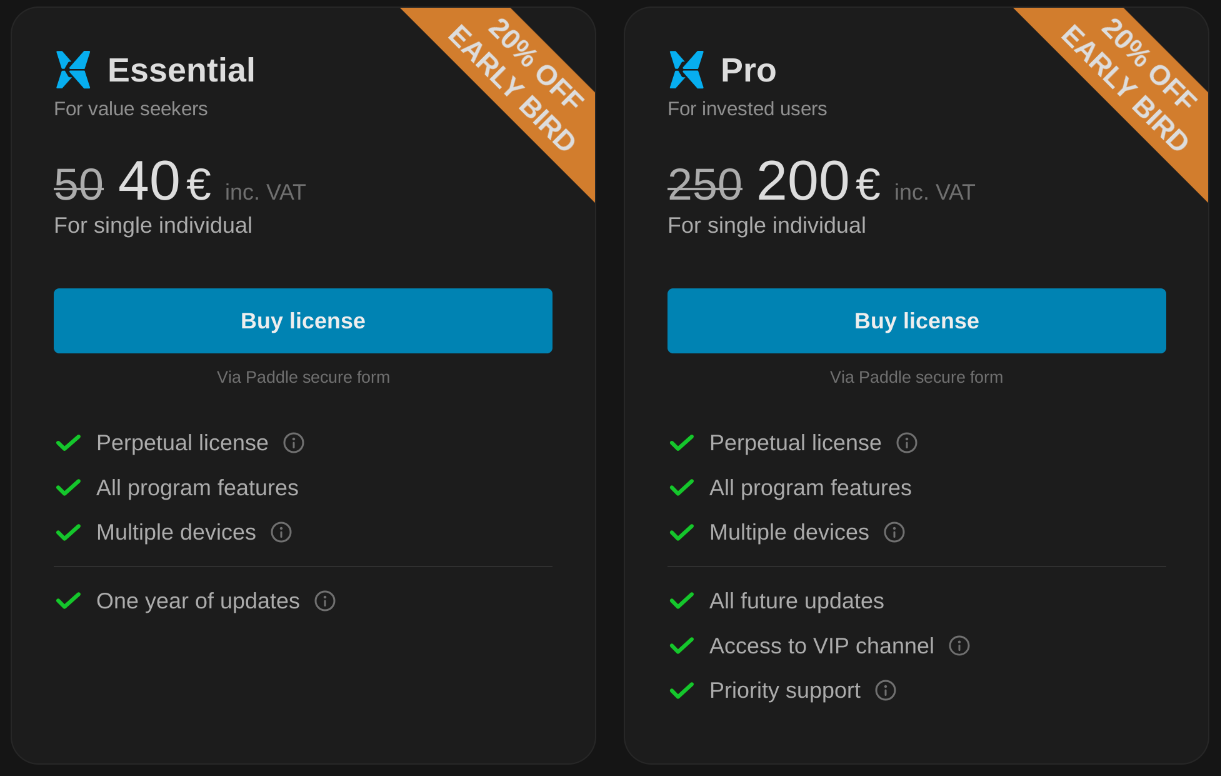1221x776 pixels.
Task: Buy the Essential license
Action: coord(303,321)
